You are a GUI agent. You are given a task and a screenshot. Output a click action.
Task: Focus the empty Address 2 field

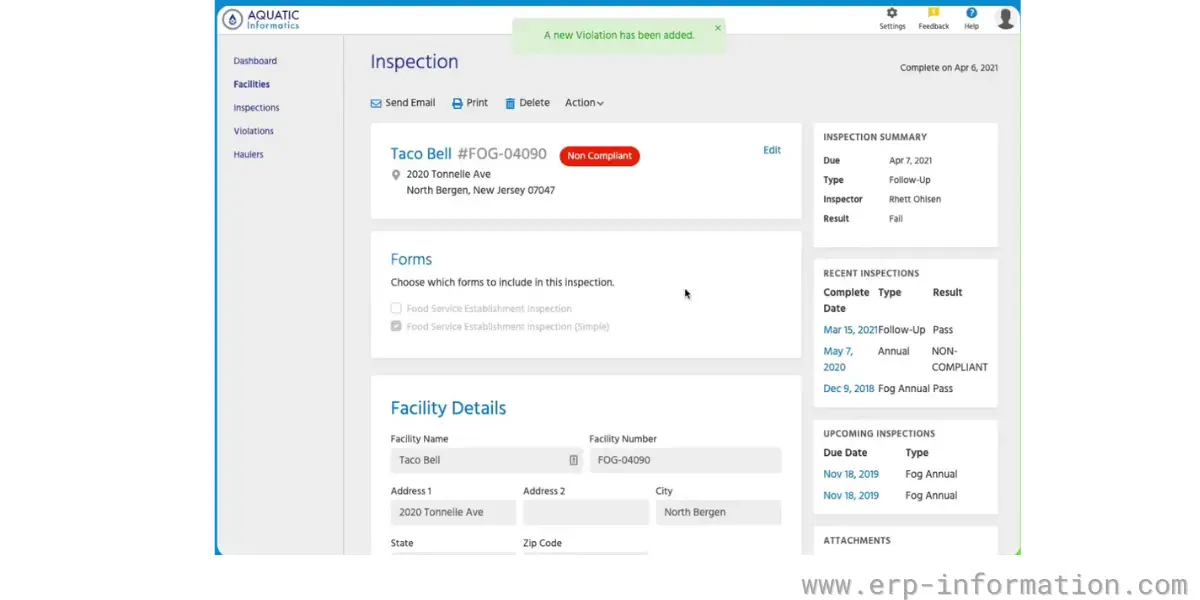coord(586,512)
